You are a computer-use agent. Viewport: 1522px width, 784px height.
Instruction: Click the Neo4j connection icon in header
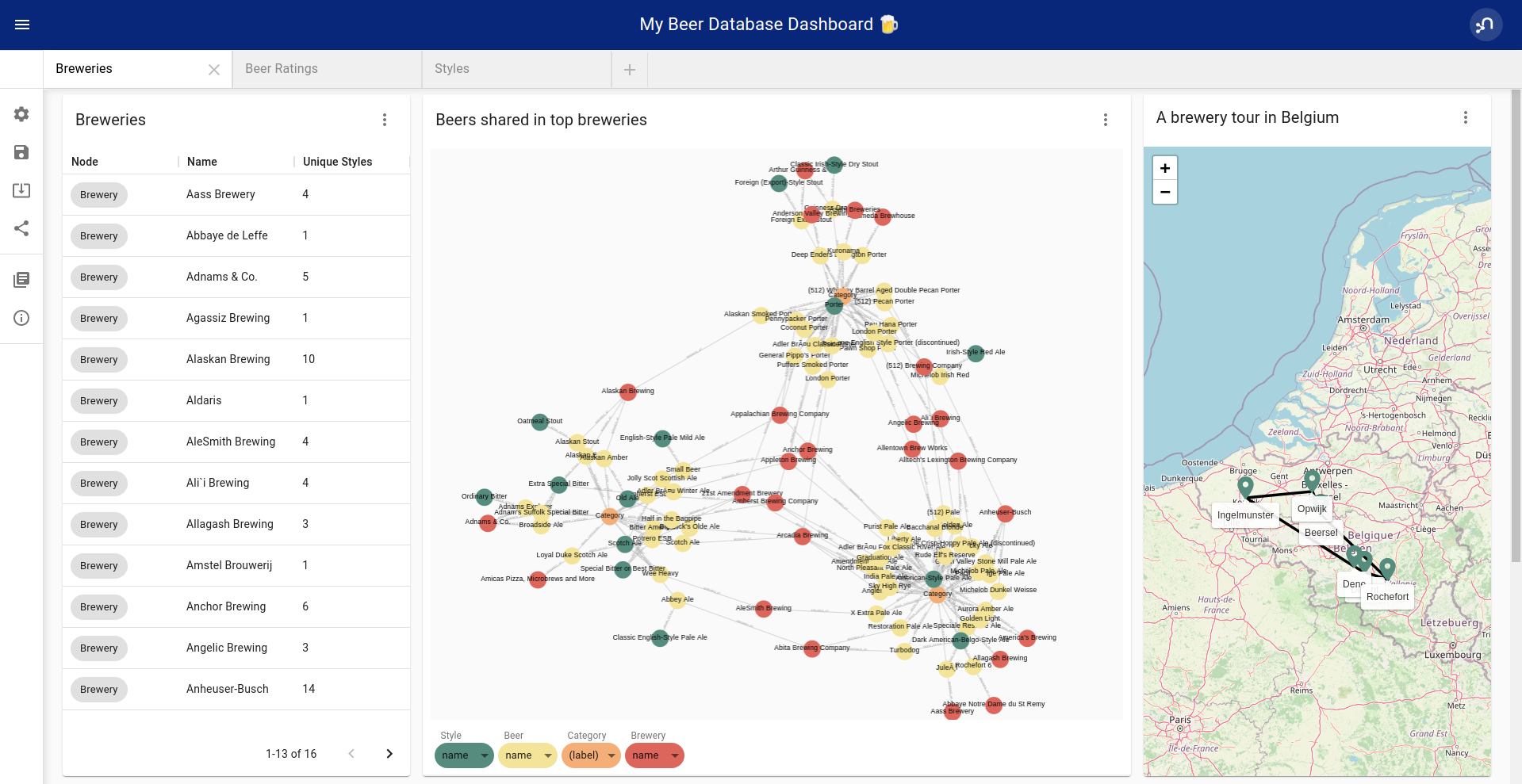tap(1486, 25)
